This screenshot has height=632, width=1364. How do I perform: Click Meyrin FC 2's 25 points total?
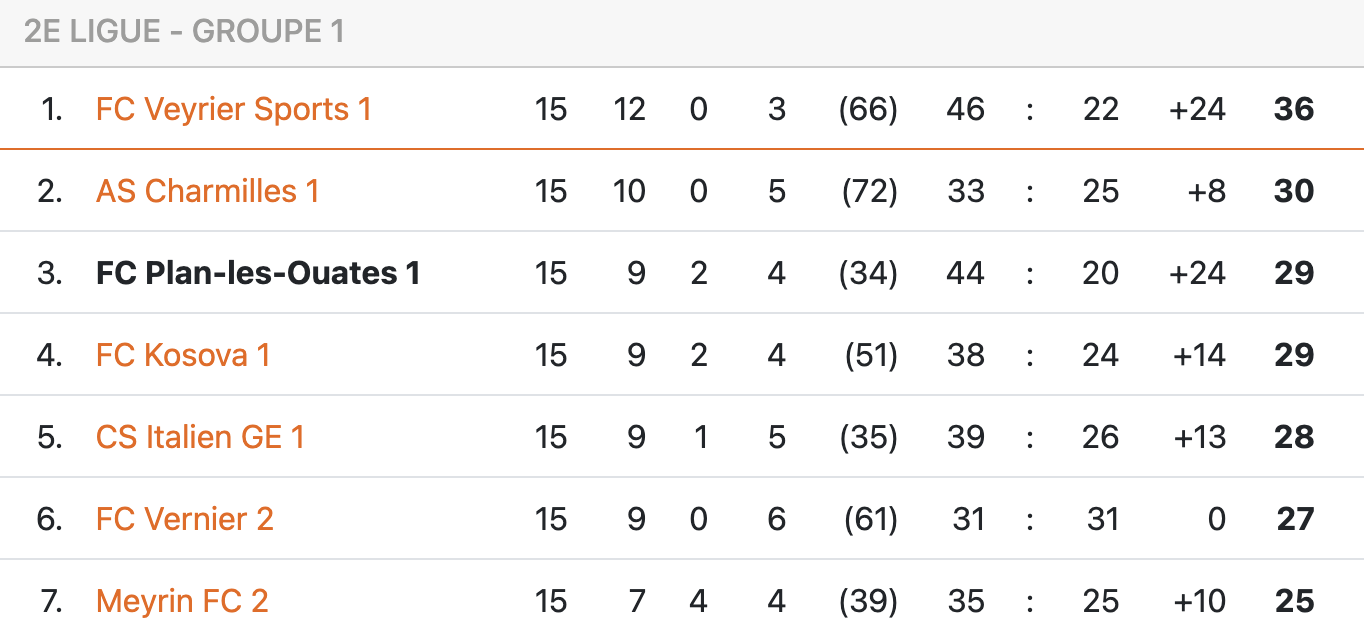pyautogui.click(x=1294, y=601)
